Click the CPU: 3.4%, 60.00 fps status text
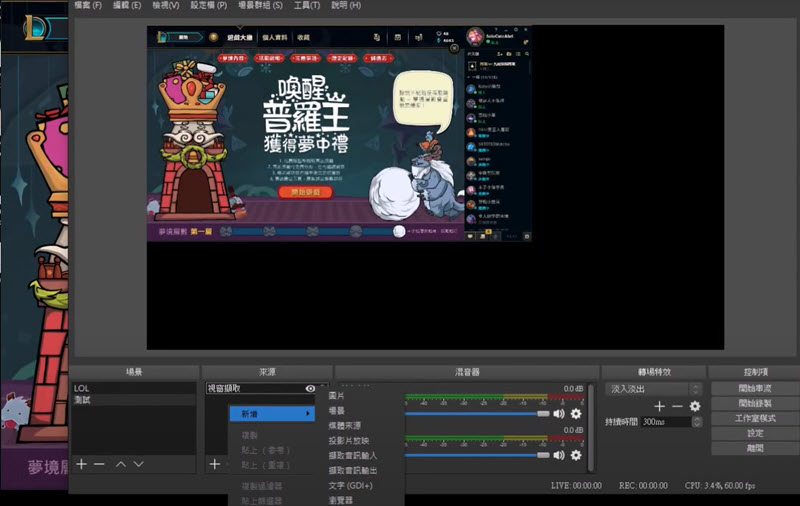This screenshot has height=506, width=800. [720, 486]
